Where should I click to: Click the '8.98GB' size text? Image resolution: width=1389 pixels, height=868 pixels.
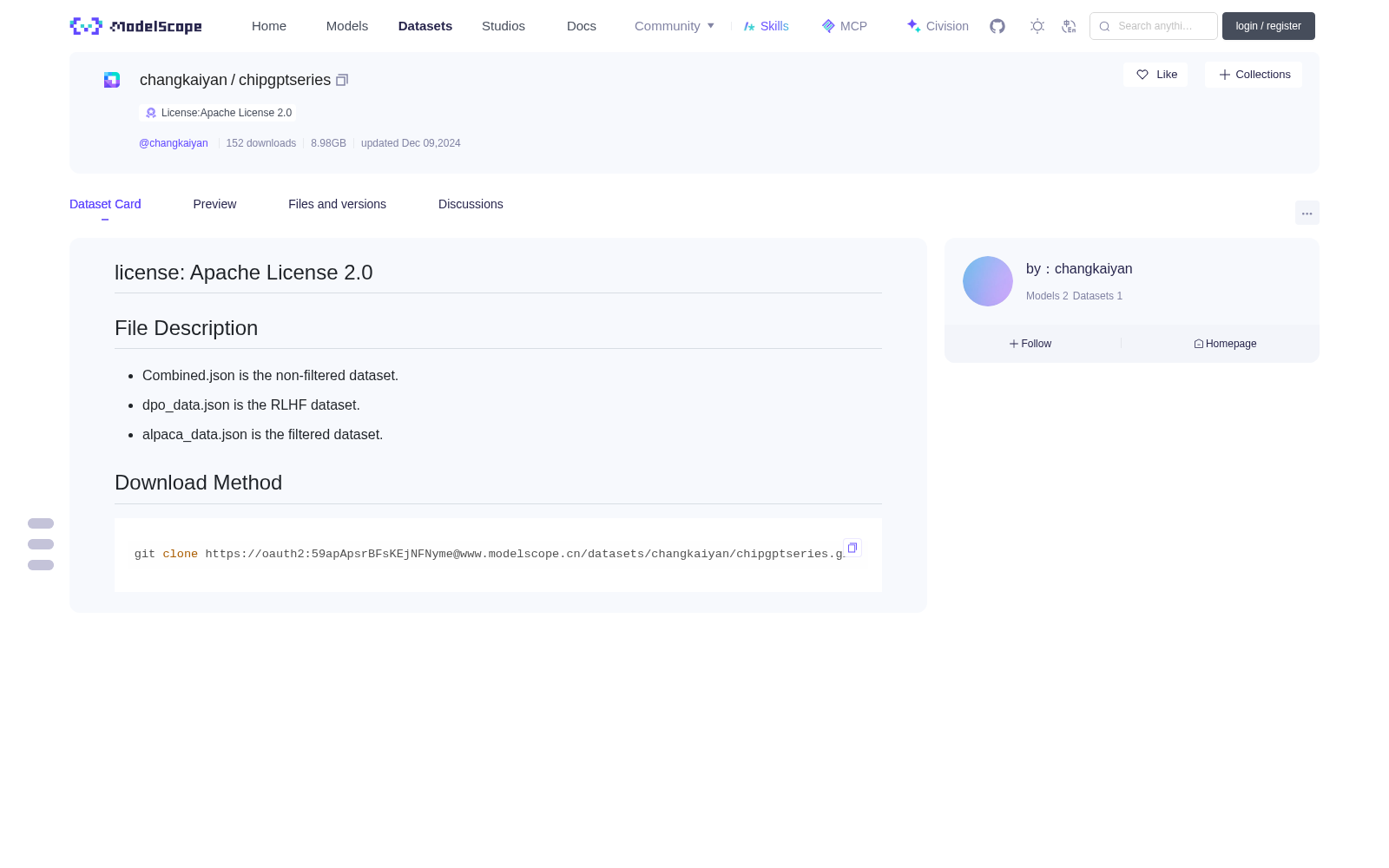(328, 143)
